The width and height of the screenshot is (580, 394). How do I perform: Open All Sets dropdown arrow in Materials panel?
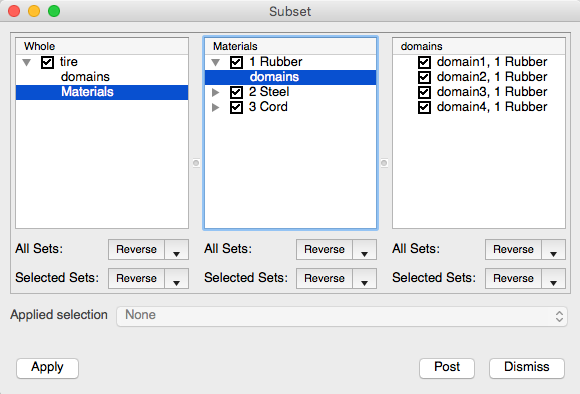(x=364, y=250)
